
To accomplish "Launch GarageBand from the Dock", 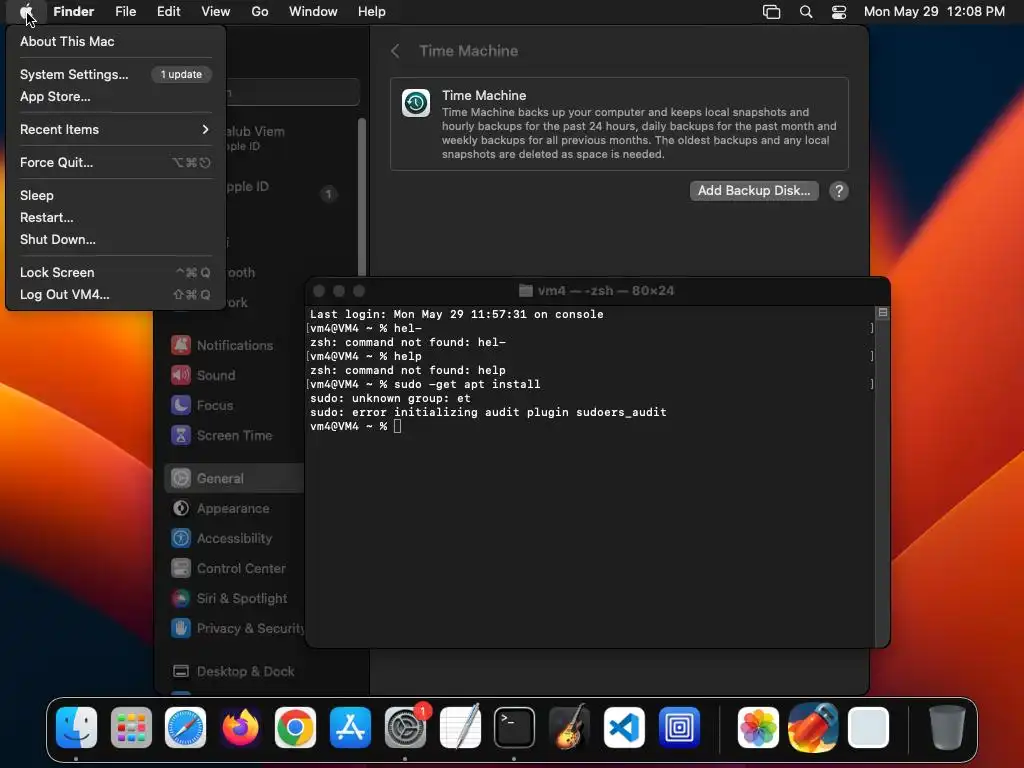I will click(569, 727).
